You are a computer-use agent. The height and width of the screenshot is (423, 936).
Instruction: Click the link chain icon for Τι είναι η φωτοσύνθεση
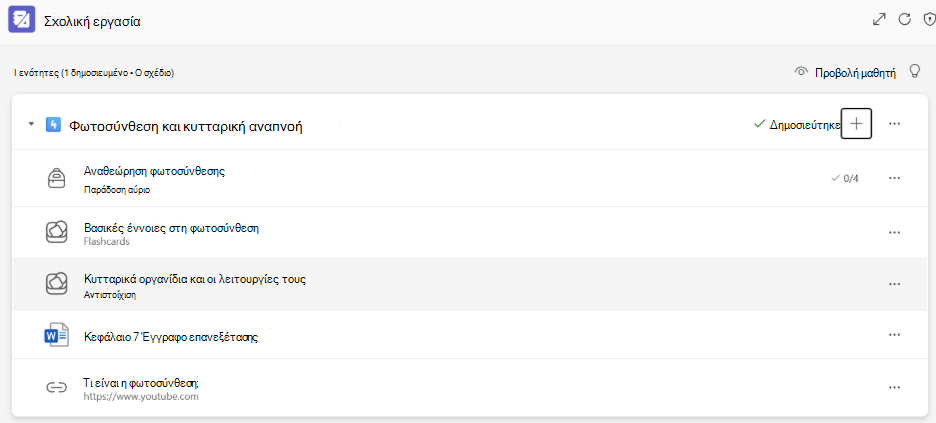click(x=56, y=387)
